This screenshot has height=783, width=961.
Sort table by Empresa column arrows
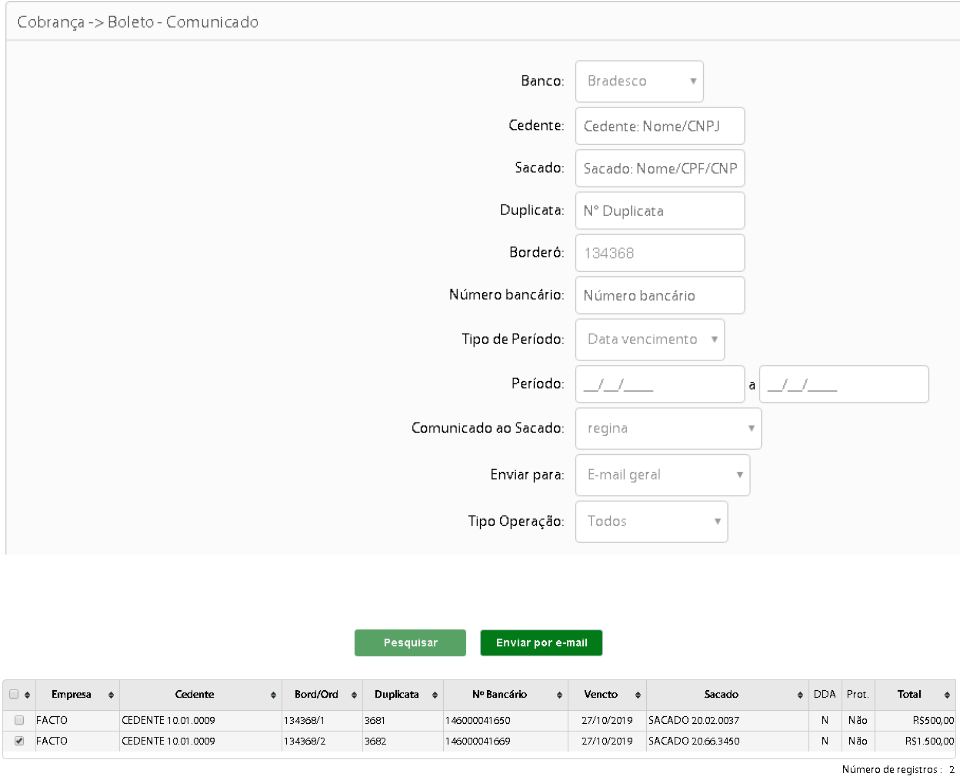[111, 695]
